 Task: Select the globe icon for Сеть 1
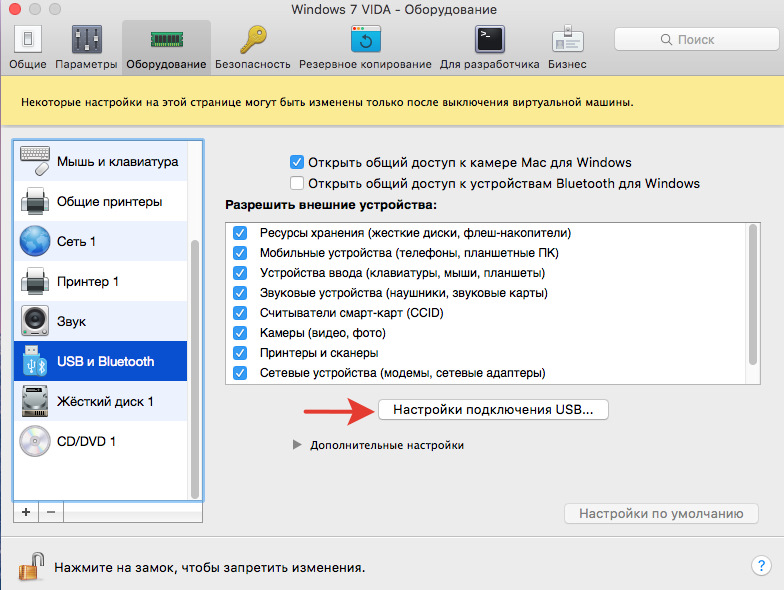[x=34, y=241]
